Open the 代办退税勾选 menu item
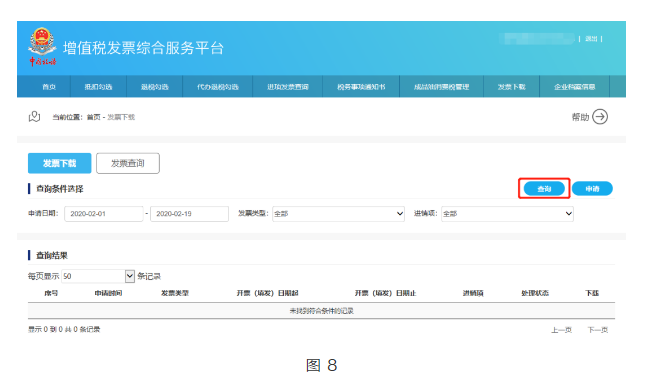651x388 pixels. pos(218,87)
